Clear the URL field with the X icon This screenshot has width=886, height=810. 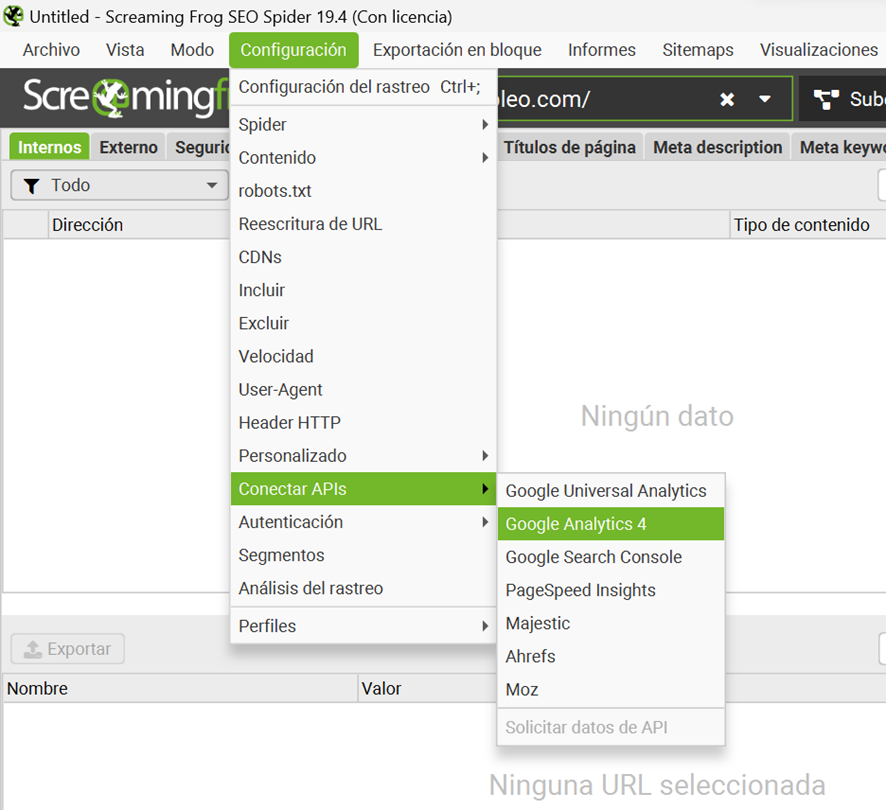point(727,99)
